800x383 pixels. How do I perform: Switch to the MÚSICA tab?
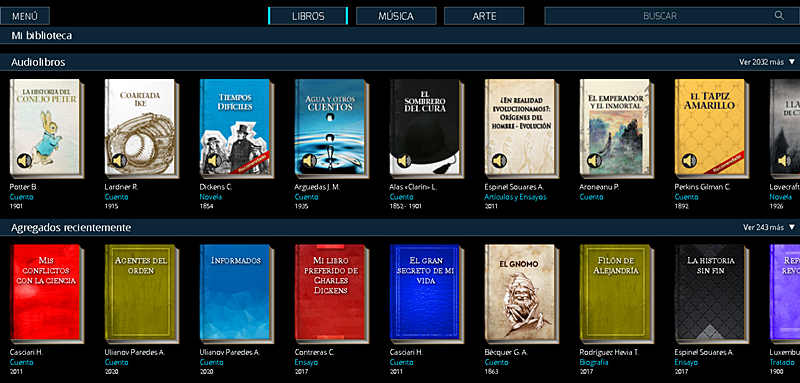point(396,16)
